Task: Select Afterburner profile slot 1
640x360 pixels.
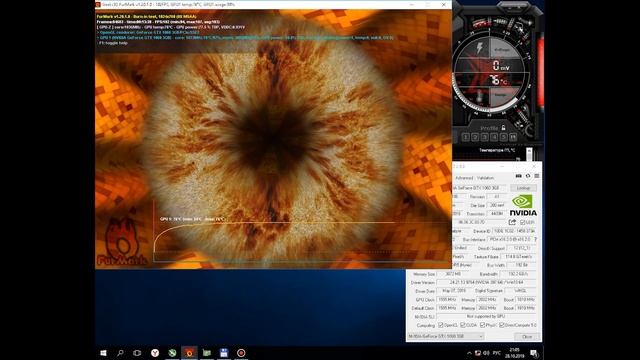Action: pos(466,137)
